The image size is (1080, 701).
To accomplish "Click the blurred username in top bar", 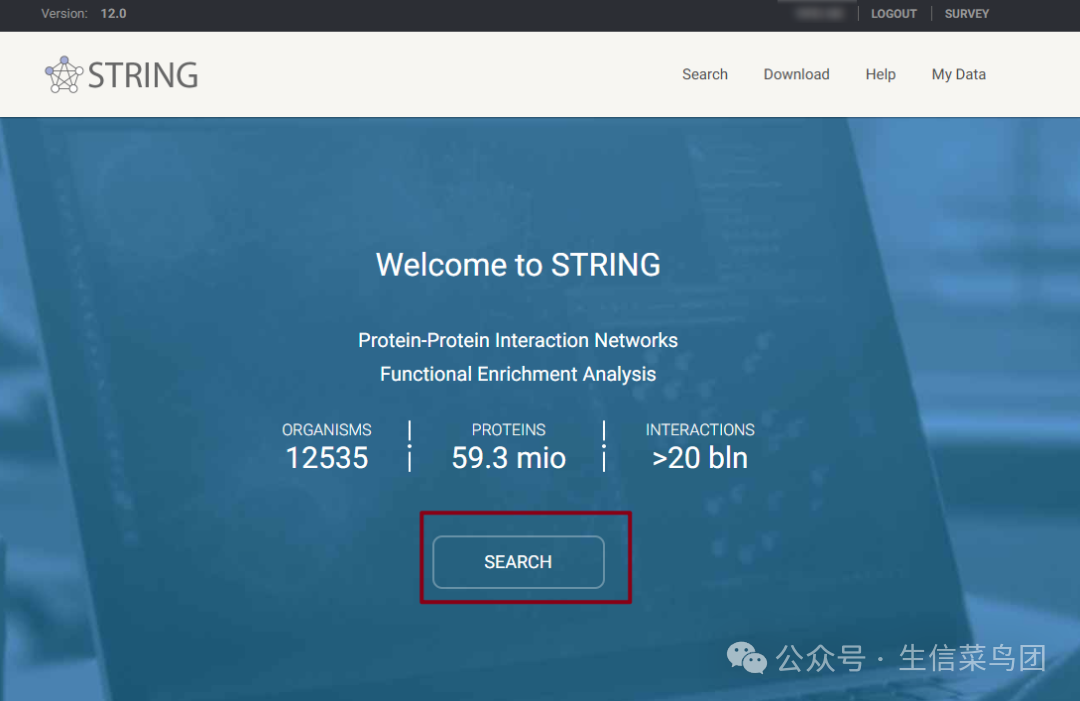I will pos(819,14).
